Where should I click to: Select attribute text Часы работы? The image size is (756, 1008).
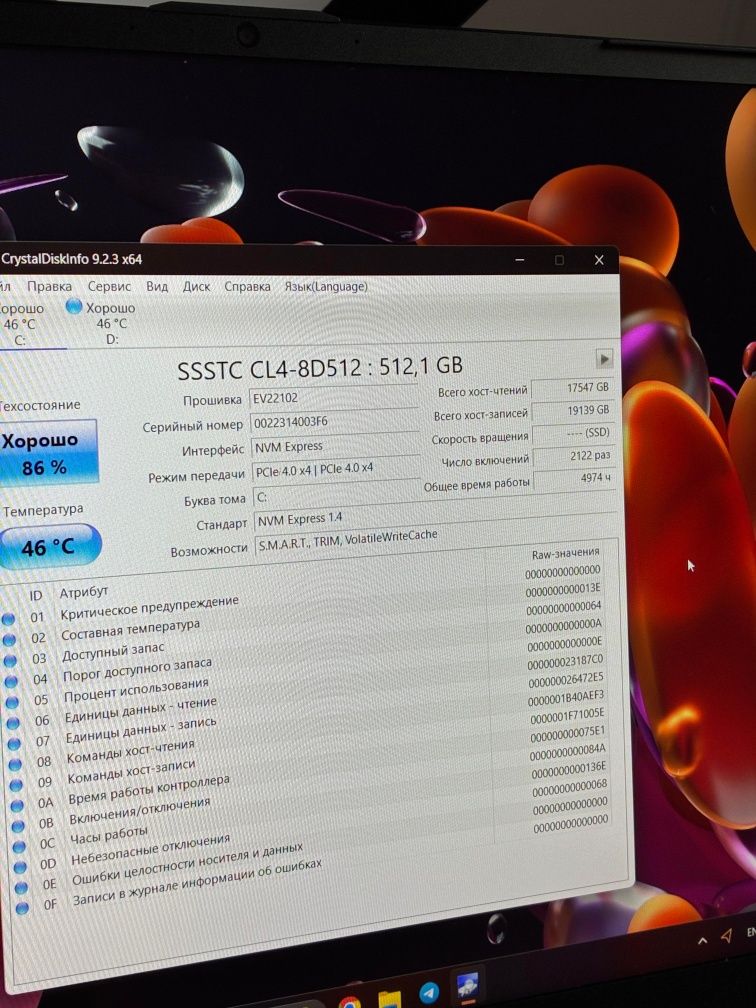pos(109,835)
